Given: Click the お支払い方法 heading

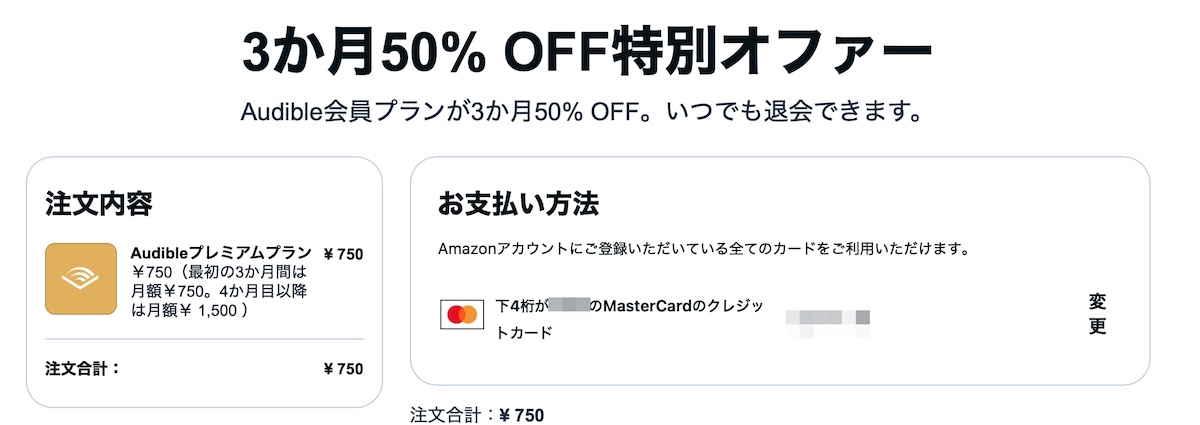Looking at the screenshot, I should [518, 204].
